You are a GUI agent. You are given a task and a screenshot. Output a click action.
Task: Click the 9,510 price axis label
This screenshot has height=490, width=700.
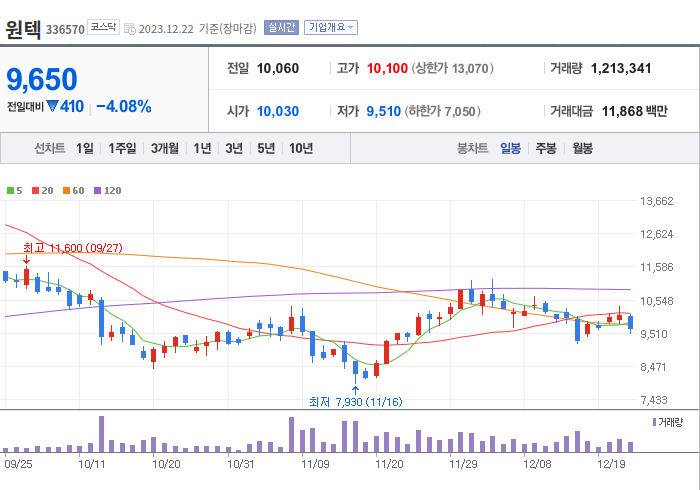654,334
